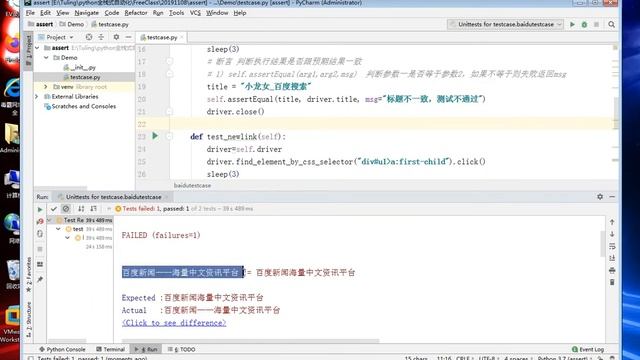Expand External Libraries node
Screen dimensions: 640x360
pyautogui.click(x=37, y=97)
